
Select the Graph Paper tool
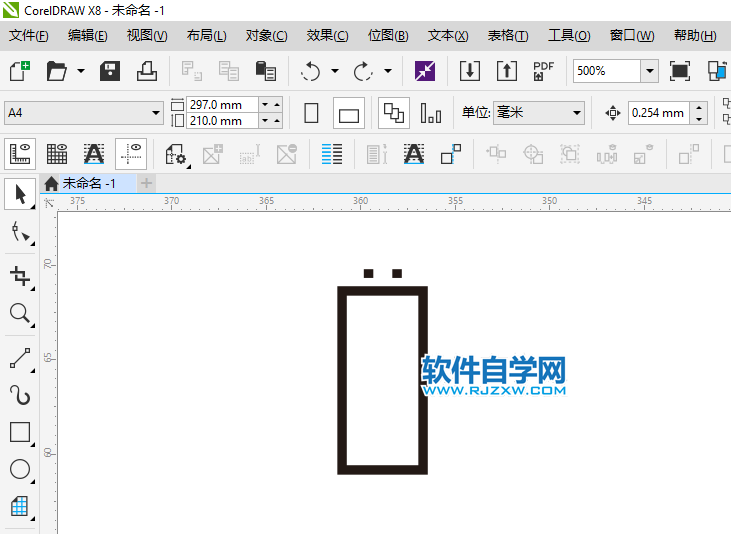point(20,506)
